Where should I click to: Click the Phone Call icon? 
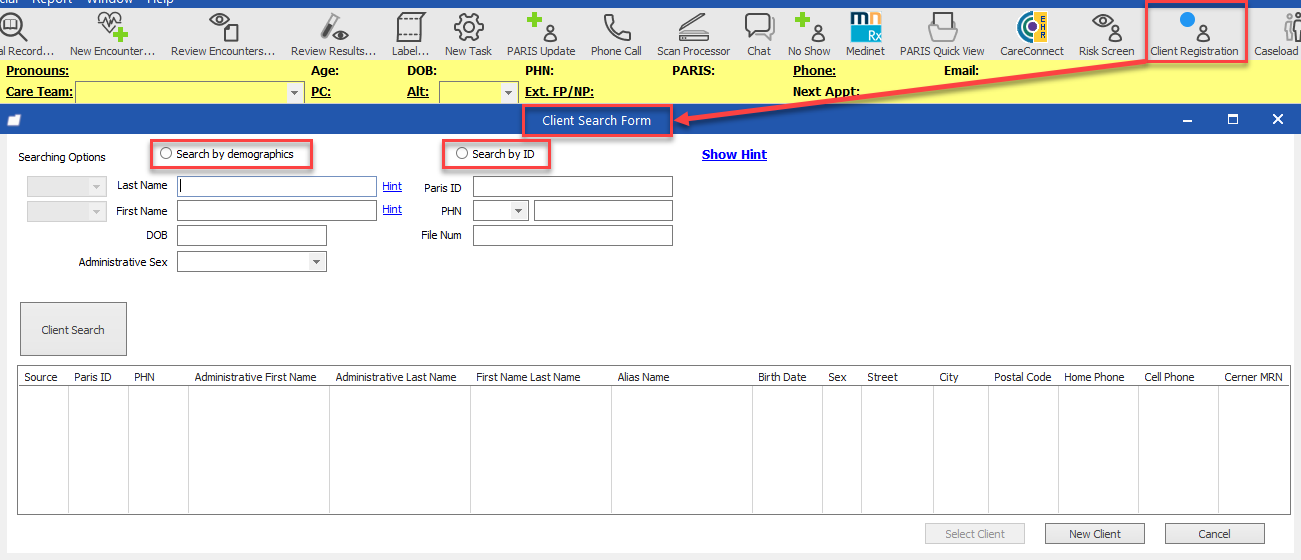pyautogui.click(x=616, y=33)
